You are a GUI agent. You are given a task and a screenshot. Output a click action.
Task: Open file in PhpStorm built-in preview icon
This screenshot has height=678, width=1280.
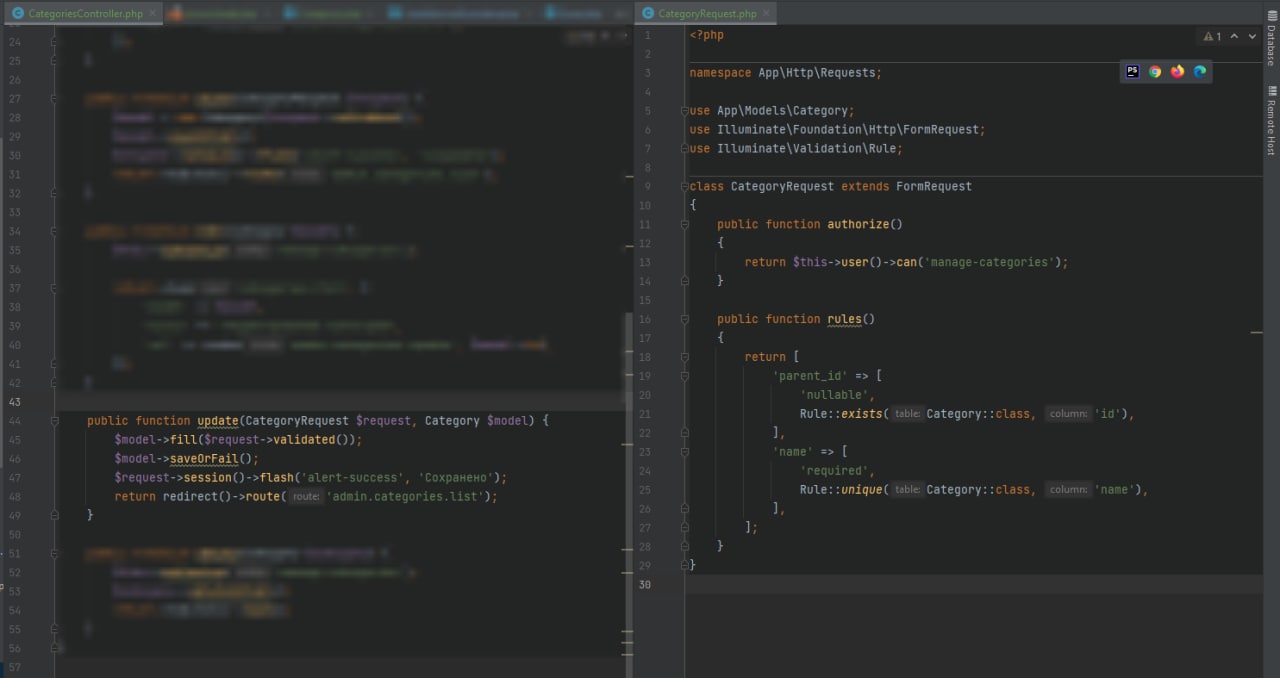point(1133,71)
